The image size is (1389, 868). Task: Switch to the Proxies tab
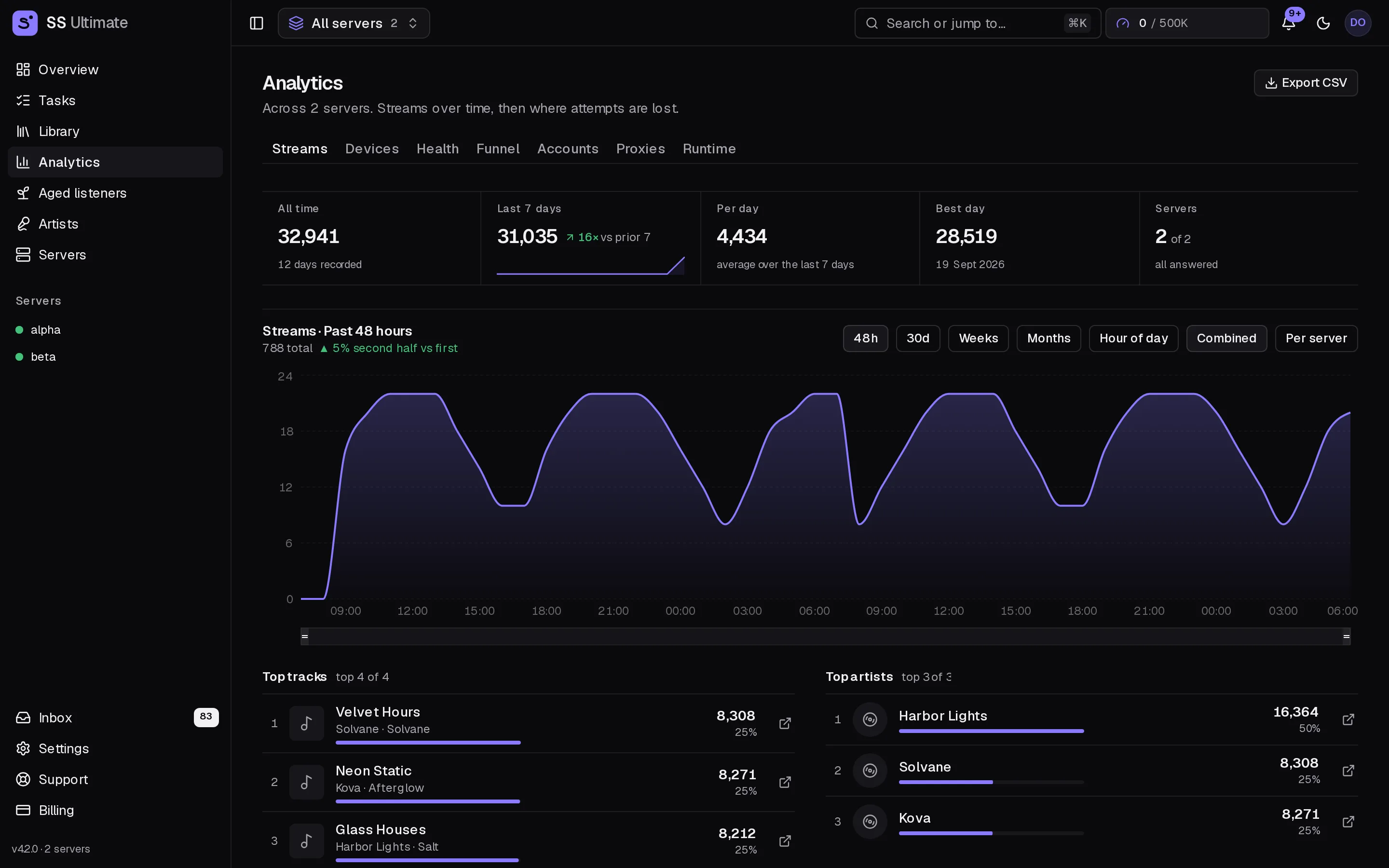click(x=640, y=149)
